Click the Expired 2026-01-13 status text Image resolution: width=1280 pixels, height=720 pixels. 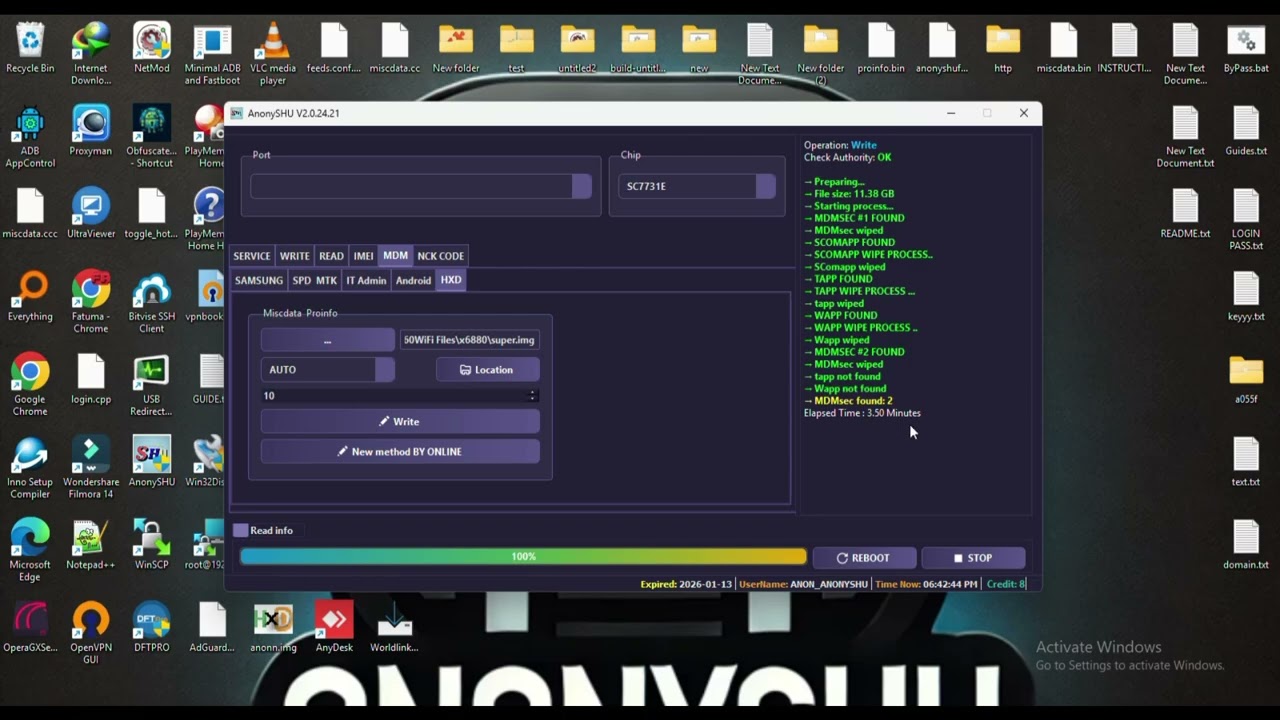point(686,584)
